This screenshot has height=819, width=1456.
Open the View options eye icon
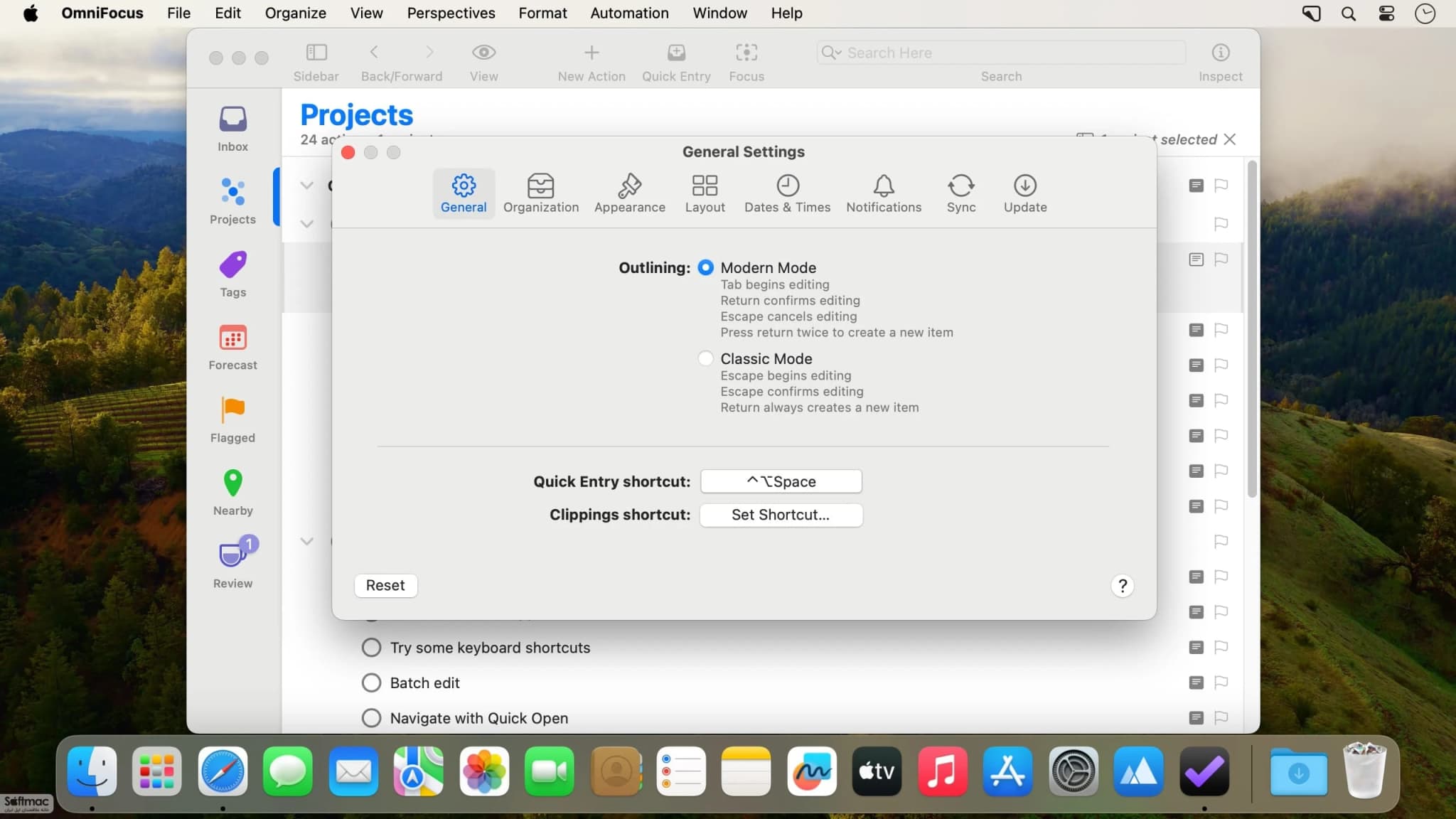(x=483, y=52)
